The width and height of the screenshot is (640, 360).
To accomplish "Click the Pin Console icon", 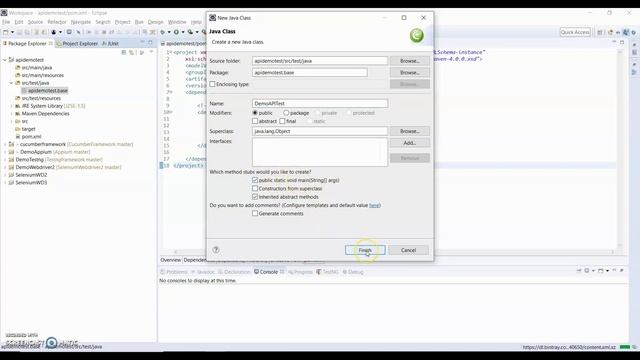I will (x=579, y=271).
